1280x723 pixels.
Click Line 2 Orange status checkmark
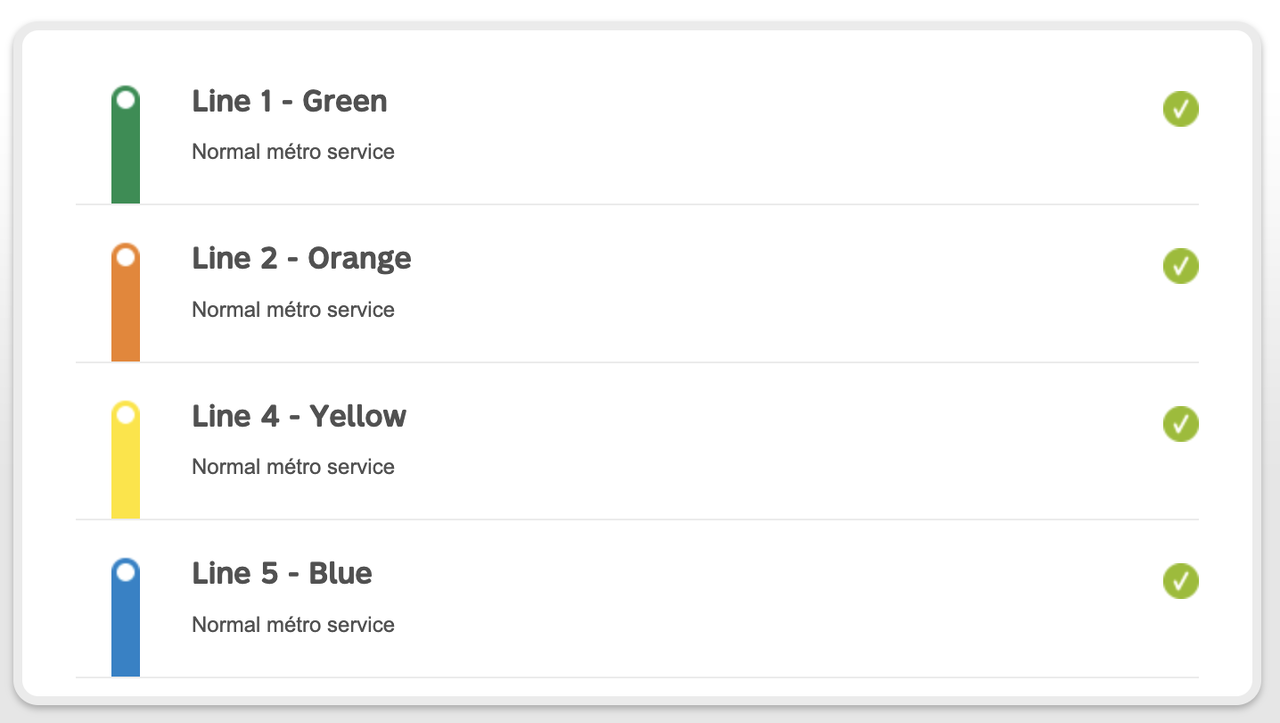[1180, 266]
